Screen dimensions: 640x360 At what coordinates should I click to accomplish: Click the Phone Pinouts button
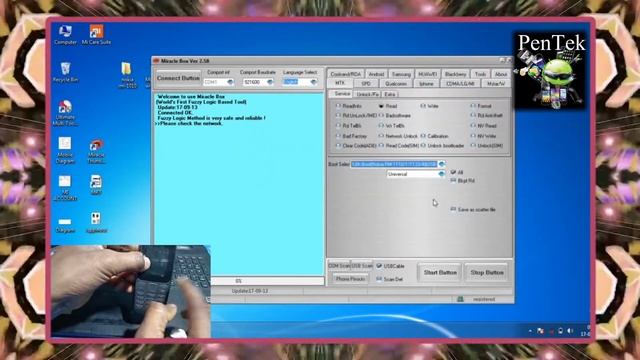point(350,279)
